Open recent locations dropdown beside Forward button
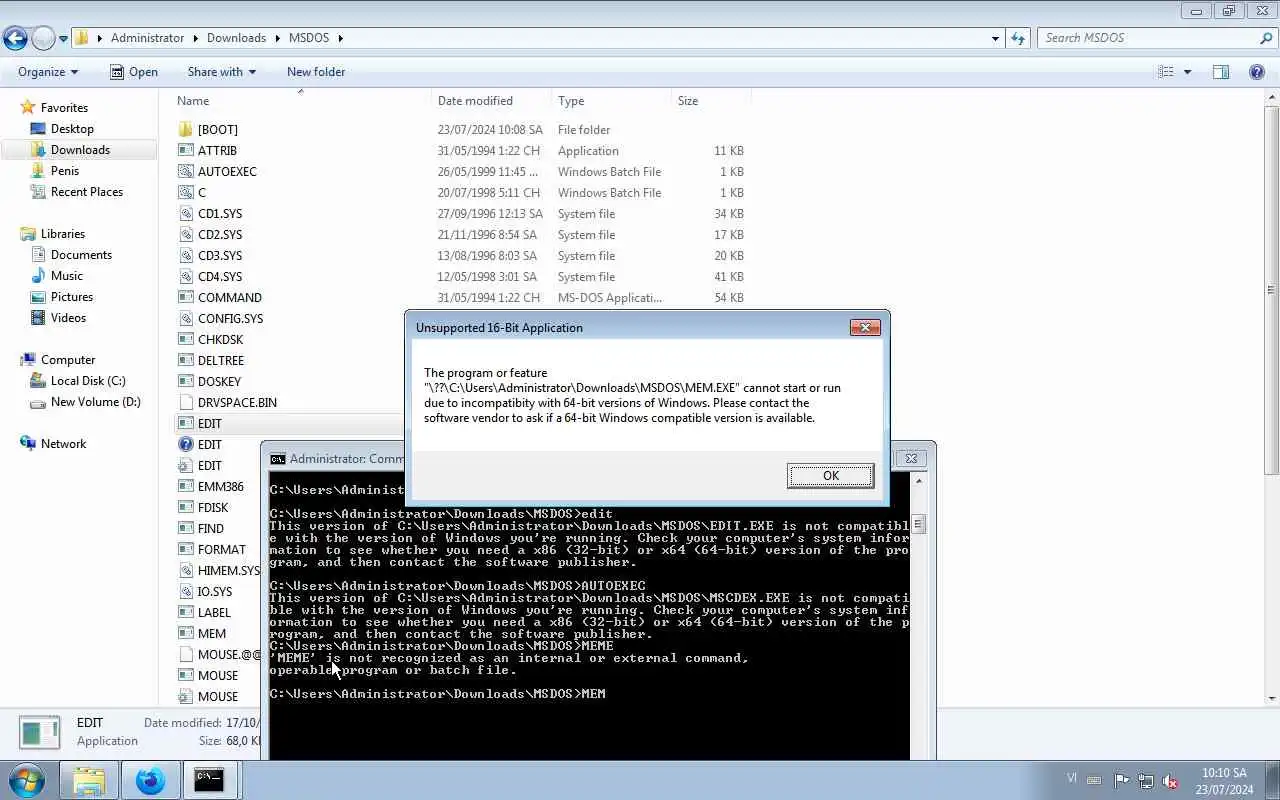This screenshot has width=1280, height=800. click(x=63, y=38)
